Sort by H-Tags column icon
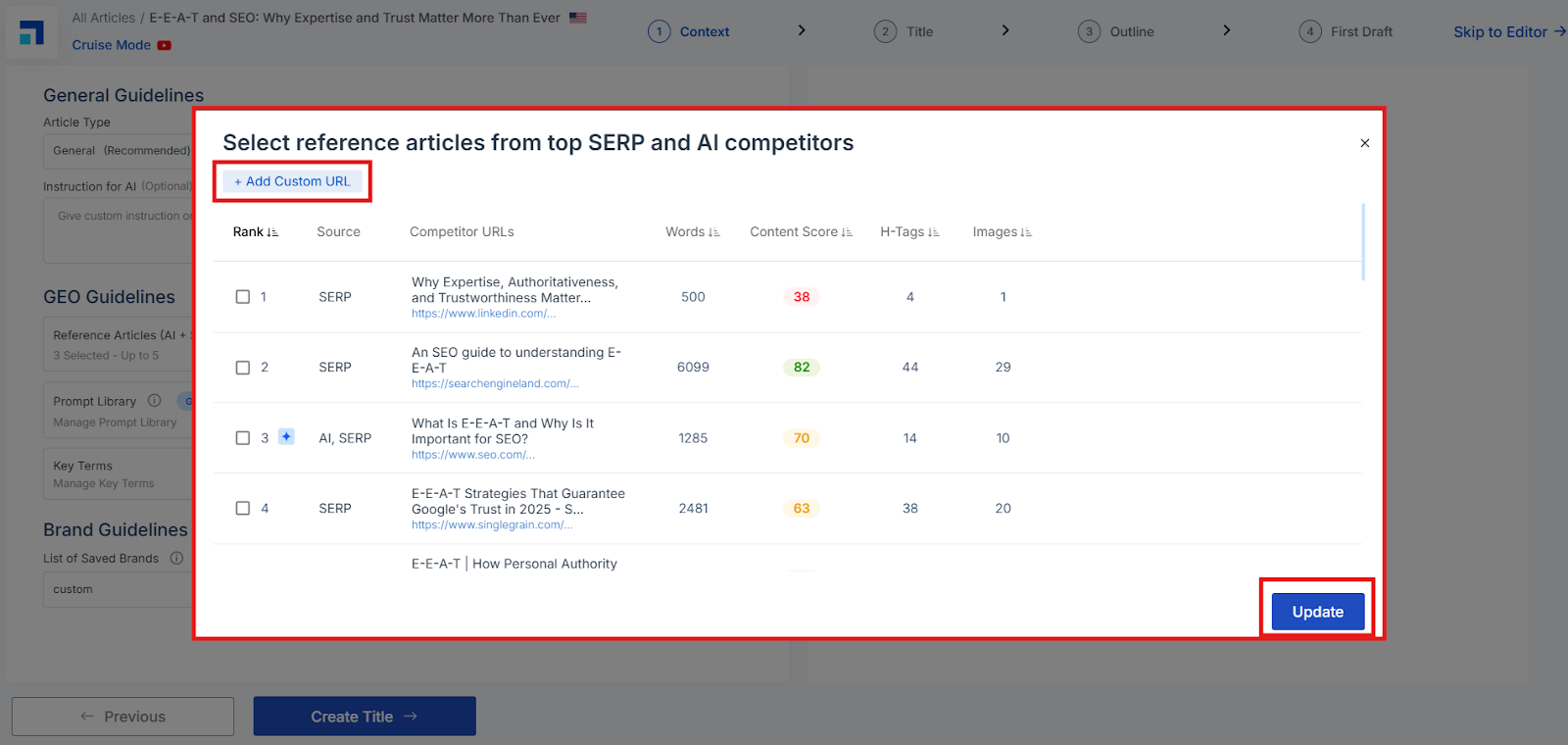Image resolution: width=1568 pixels, height=745 pixels. pos(934,232)
